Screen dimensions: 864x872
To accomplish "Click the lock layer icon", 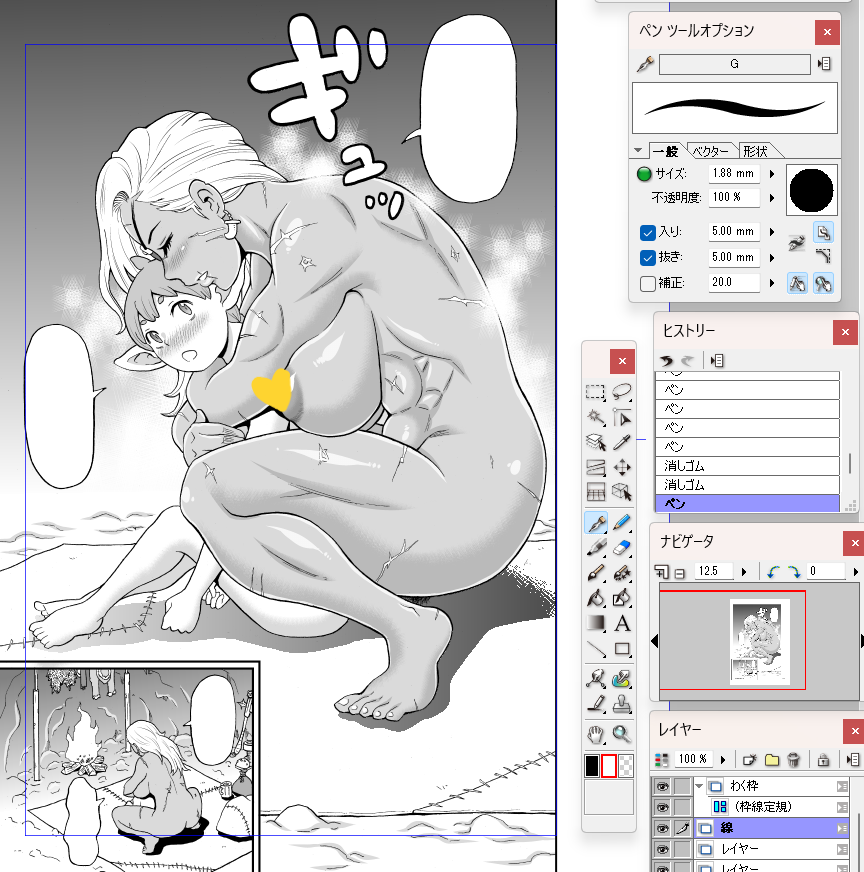I will point(823,759).
